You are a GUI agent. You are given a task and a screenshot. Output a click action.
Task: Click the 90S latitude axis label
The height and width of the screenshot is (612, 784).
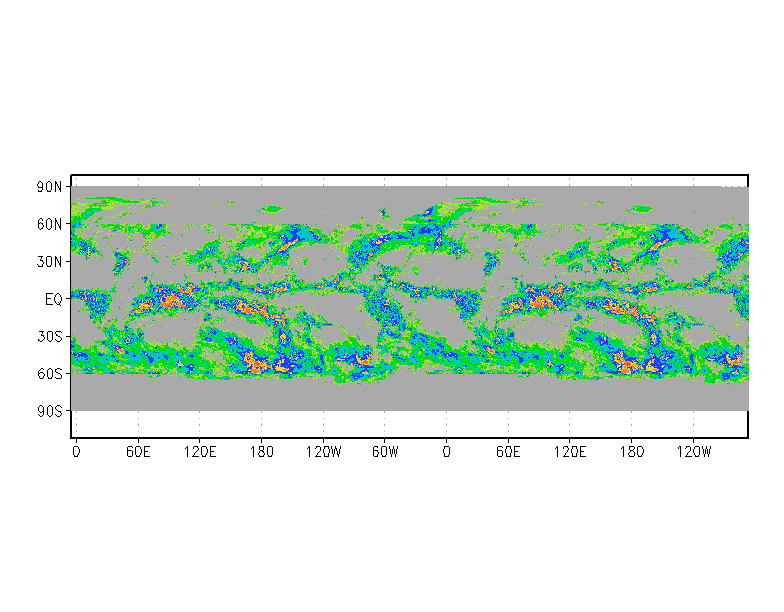click(x=50, y=411)
